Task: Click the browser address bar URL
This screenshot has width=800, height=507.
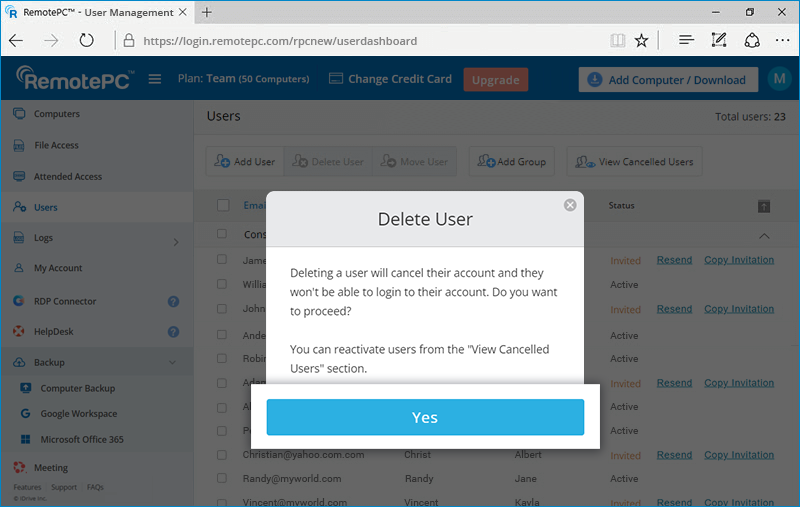Action: coord(280,41)
